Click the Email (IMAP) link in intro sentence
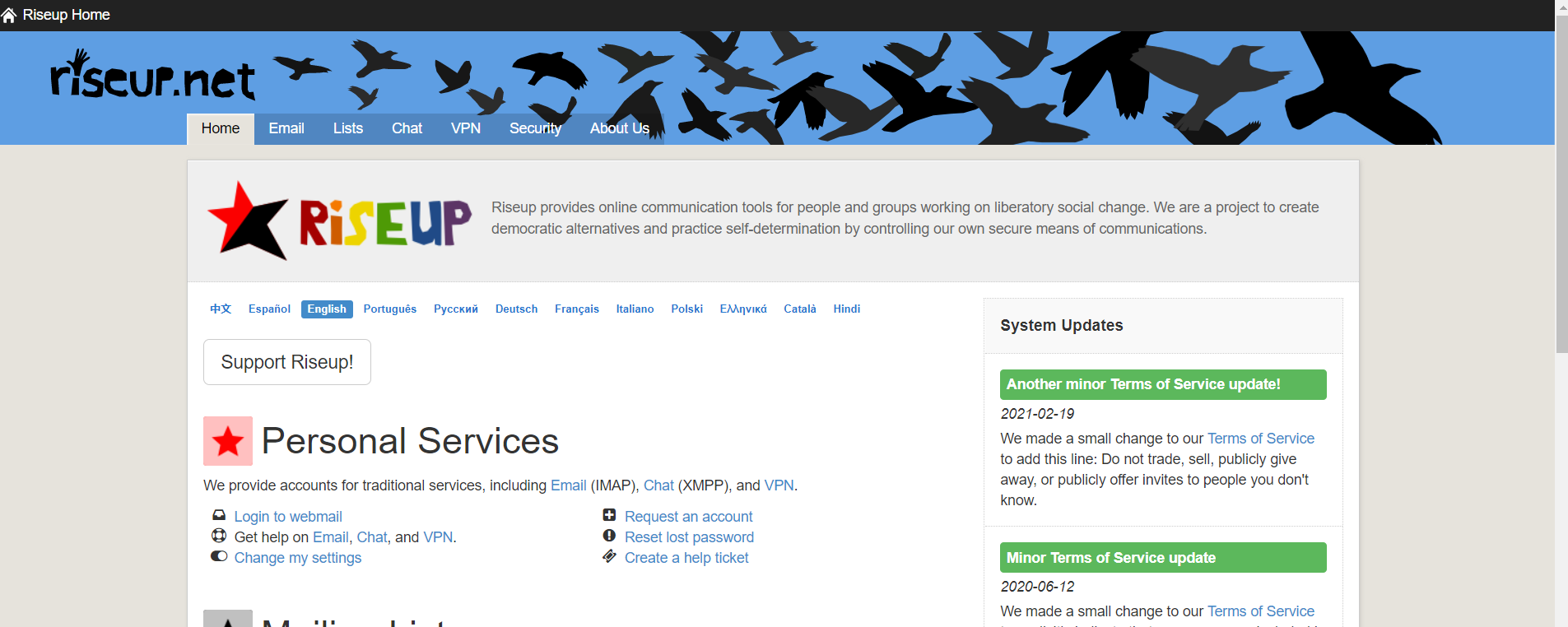Viewport: 1568px width, 627px height. coord(569,485)
